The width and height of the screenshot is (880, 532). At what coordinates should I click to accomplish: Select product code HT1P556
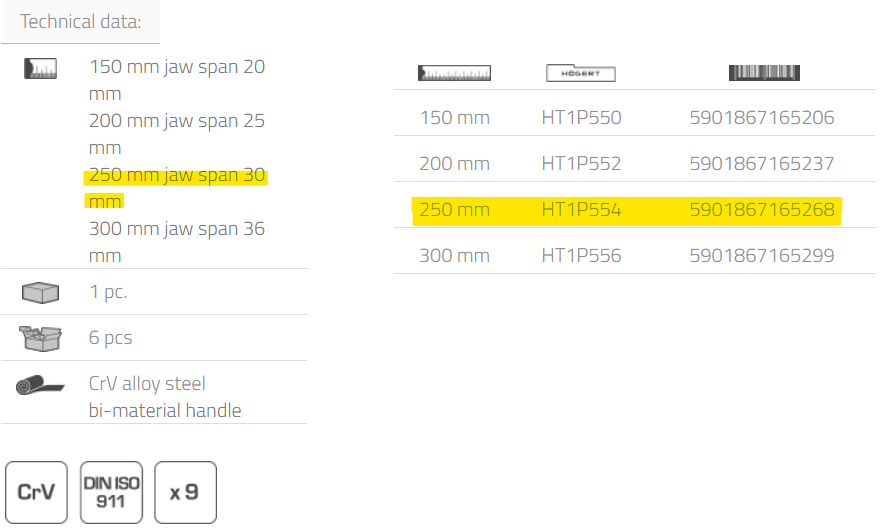click(x=581, y=256)
